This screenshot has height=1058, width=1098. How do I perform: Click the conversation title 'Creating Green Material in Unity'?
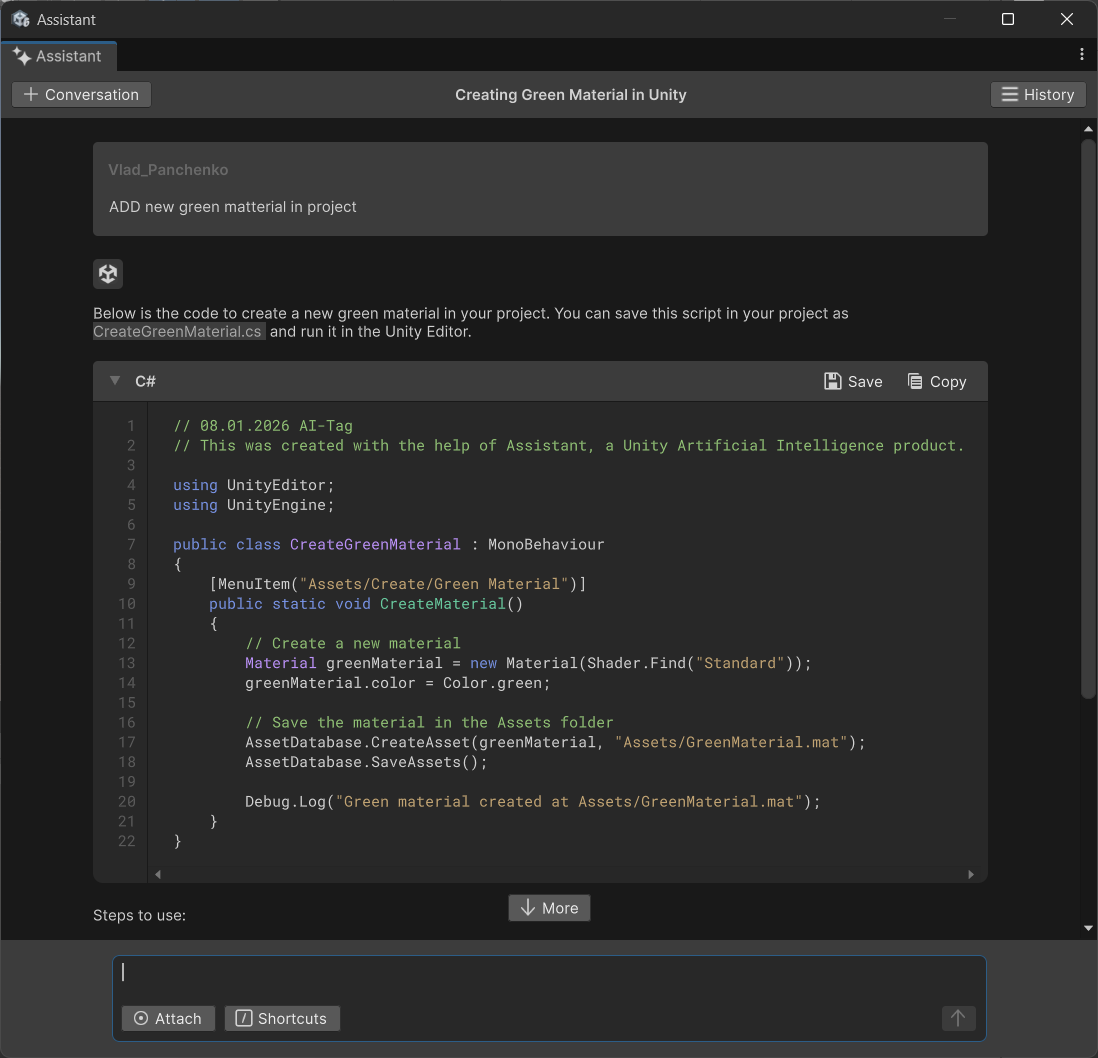point(571,95)
